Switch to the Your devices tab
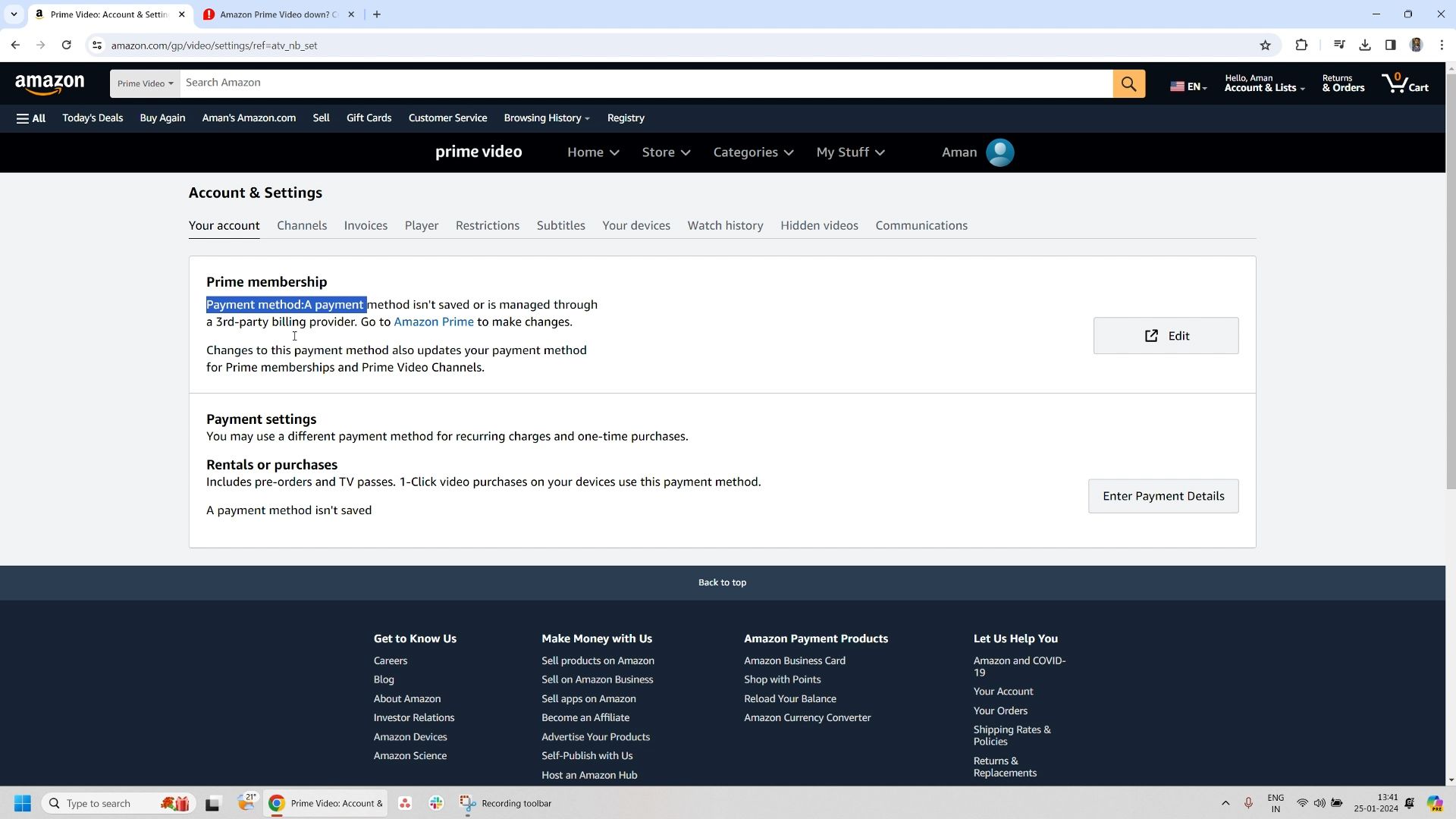The height and width of the screenshot is (819, 1456). [636, 225]
